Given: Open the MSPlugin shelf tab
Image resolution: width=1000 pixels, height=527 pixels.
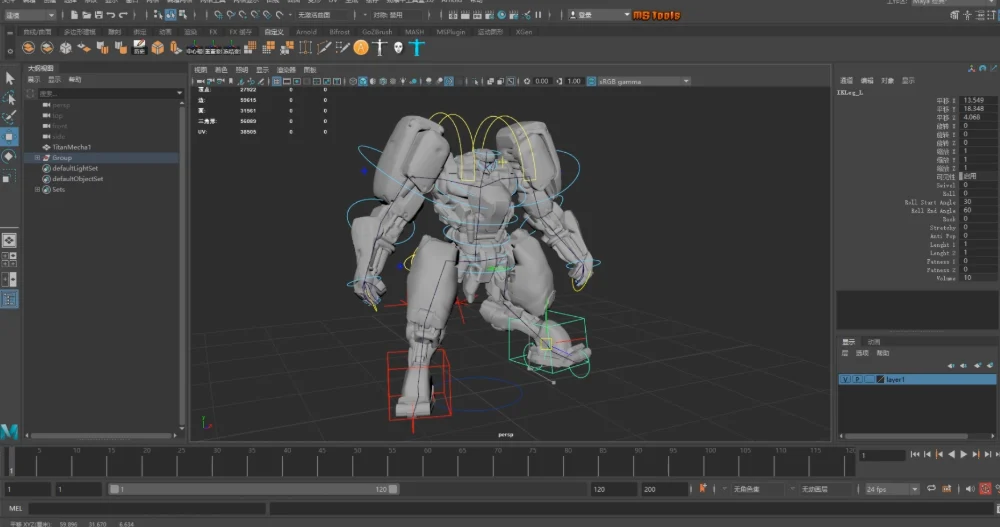Looking at the screenshot, I should (451, 32).
